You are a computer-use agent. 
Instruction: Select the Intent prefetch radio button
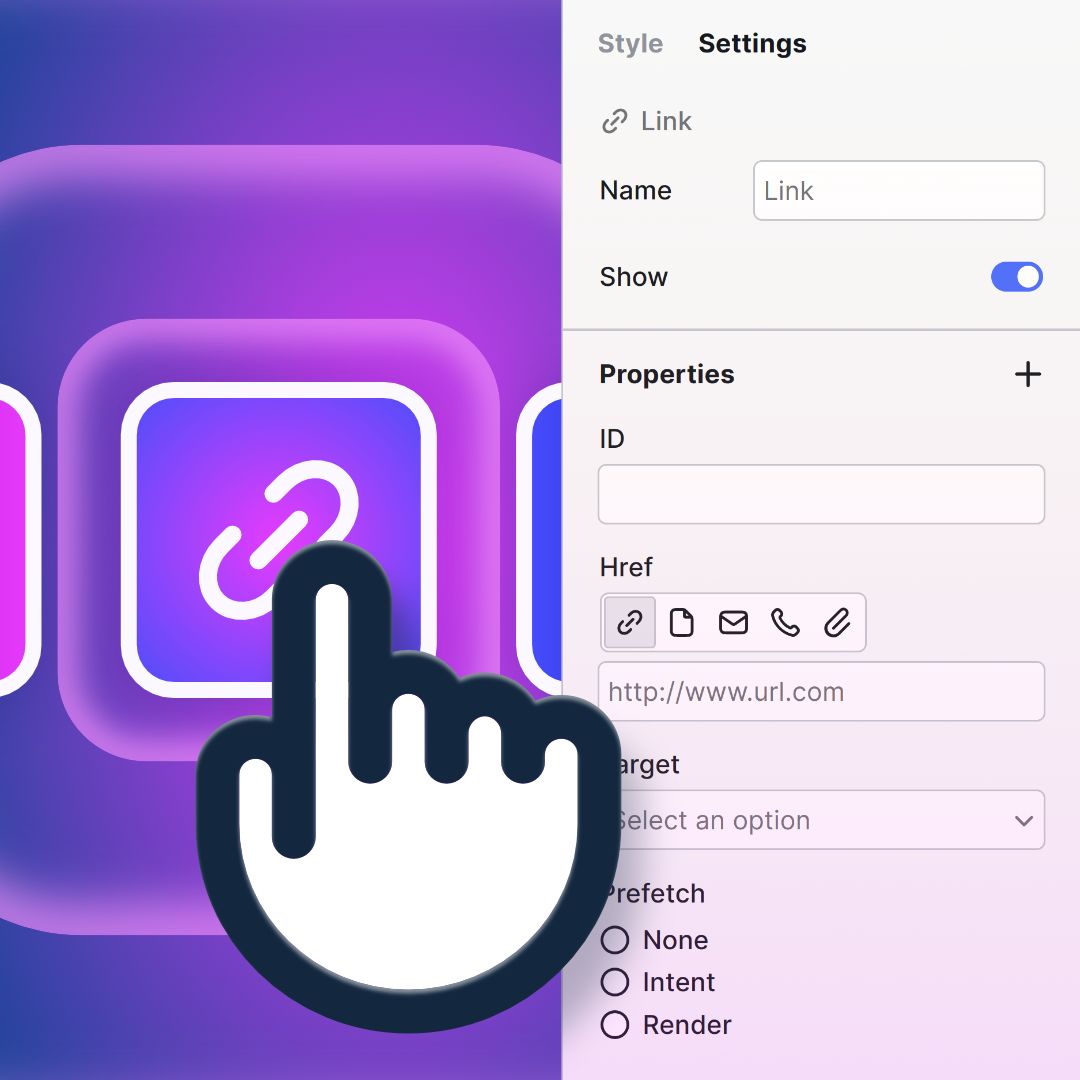615,982
